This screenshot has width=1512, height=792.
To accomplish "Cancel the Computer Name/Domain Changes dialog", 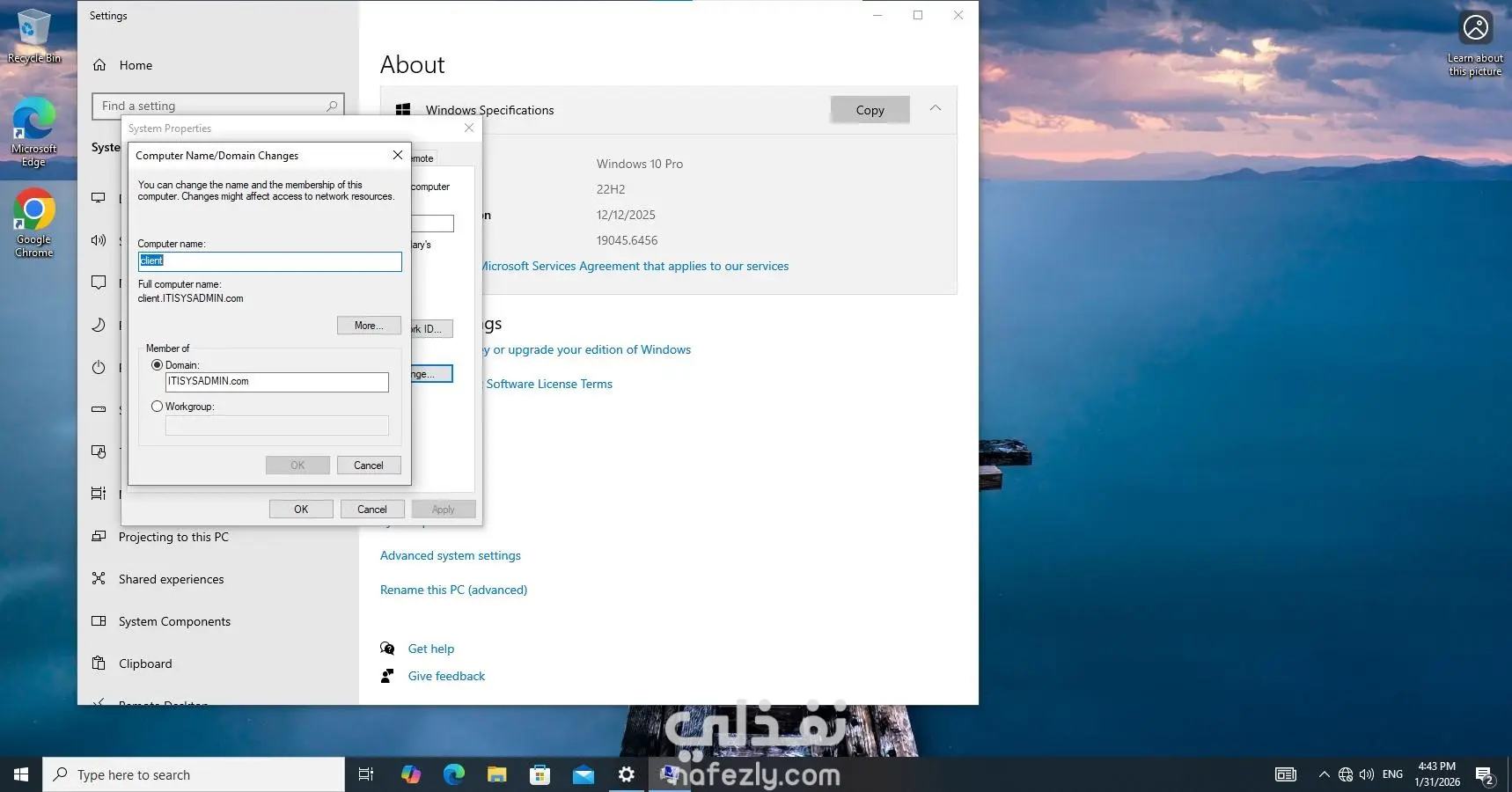I will [369, 466].
